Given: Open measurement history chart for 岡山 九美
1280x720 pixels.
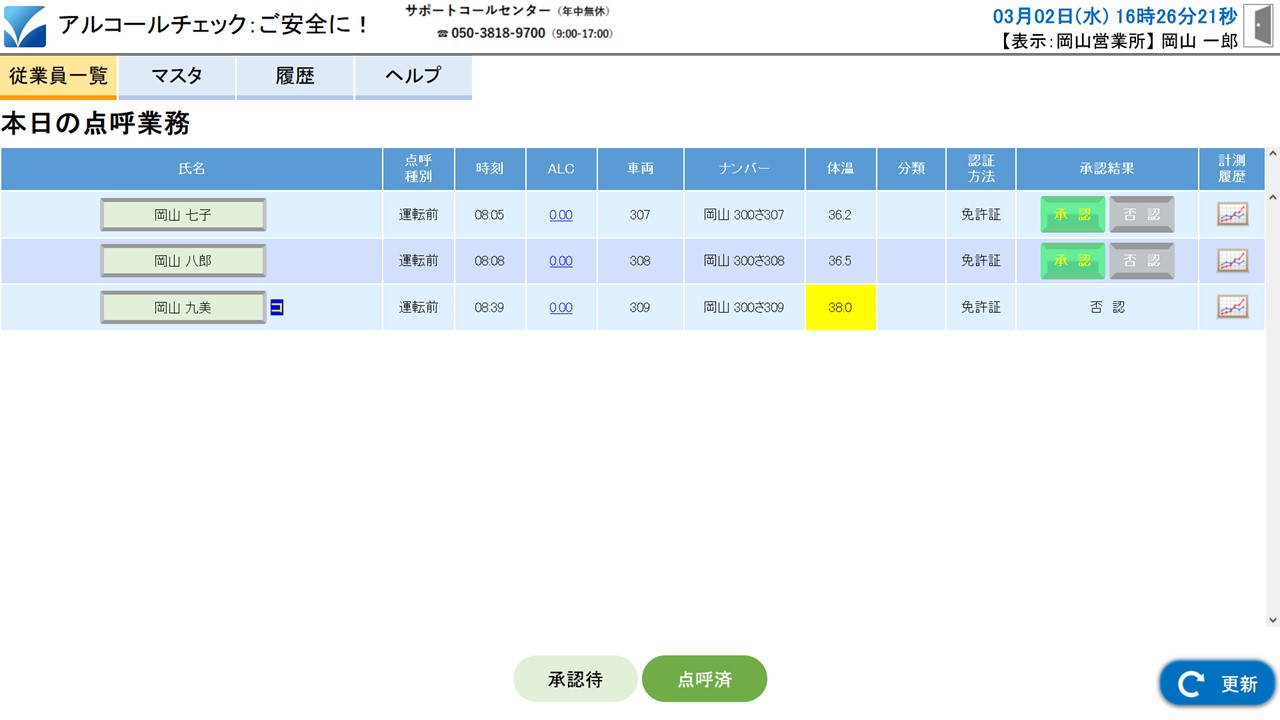Looking at the screenshot, I should 1232,307.
